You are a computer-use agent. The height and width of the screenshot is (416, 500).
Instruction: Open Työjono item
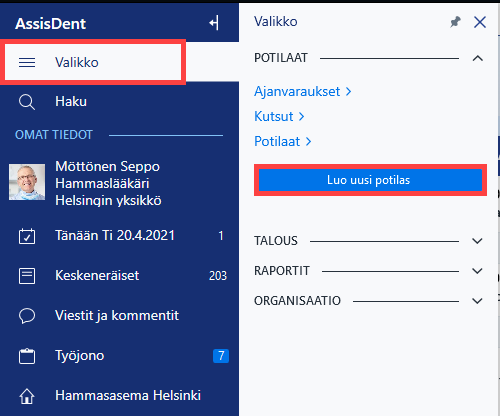[79, 356]
